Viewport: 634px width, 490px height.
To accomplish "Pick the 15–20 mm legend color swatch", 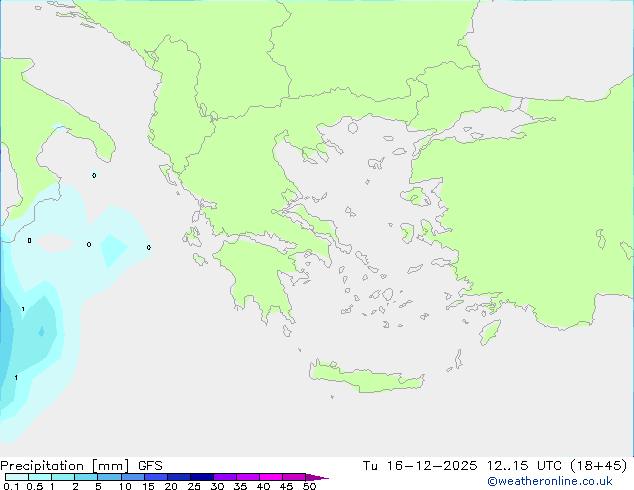I will point(156,477).
